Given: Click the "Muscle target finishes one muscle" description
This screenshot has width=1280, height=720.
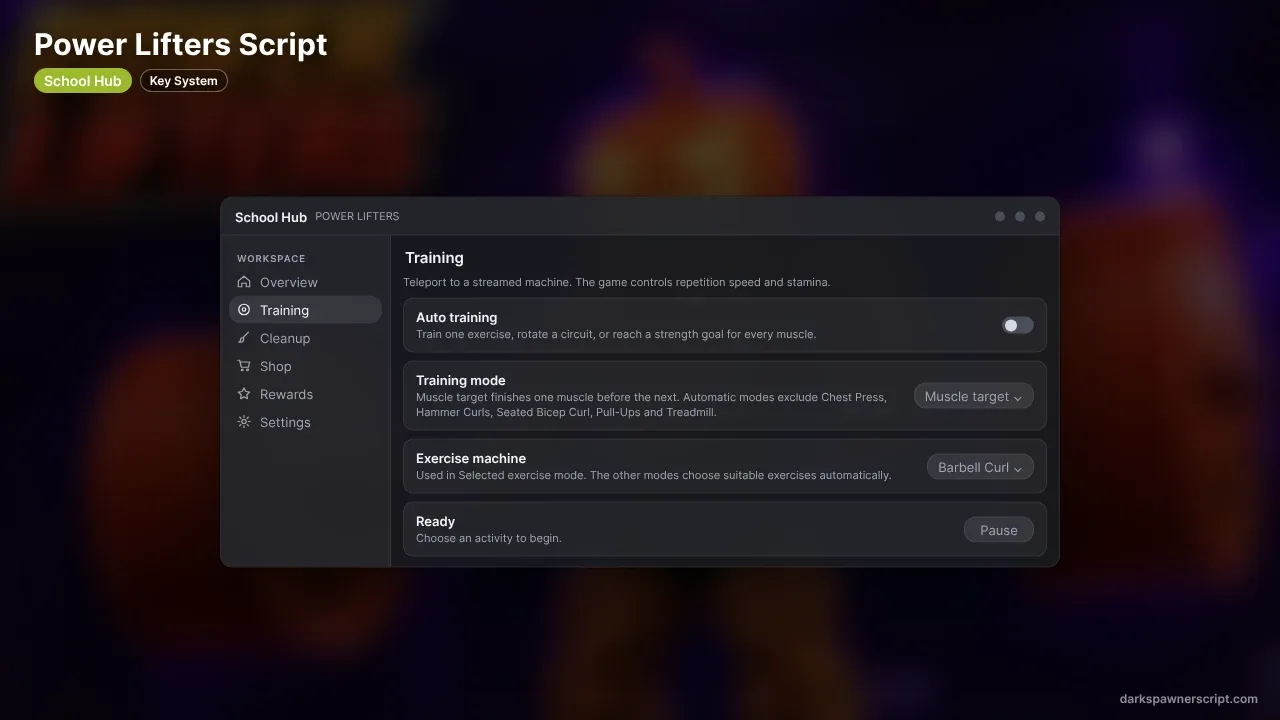Looking at the screenshot, I should [651, 404].
